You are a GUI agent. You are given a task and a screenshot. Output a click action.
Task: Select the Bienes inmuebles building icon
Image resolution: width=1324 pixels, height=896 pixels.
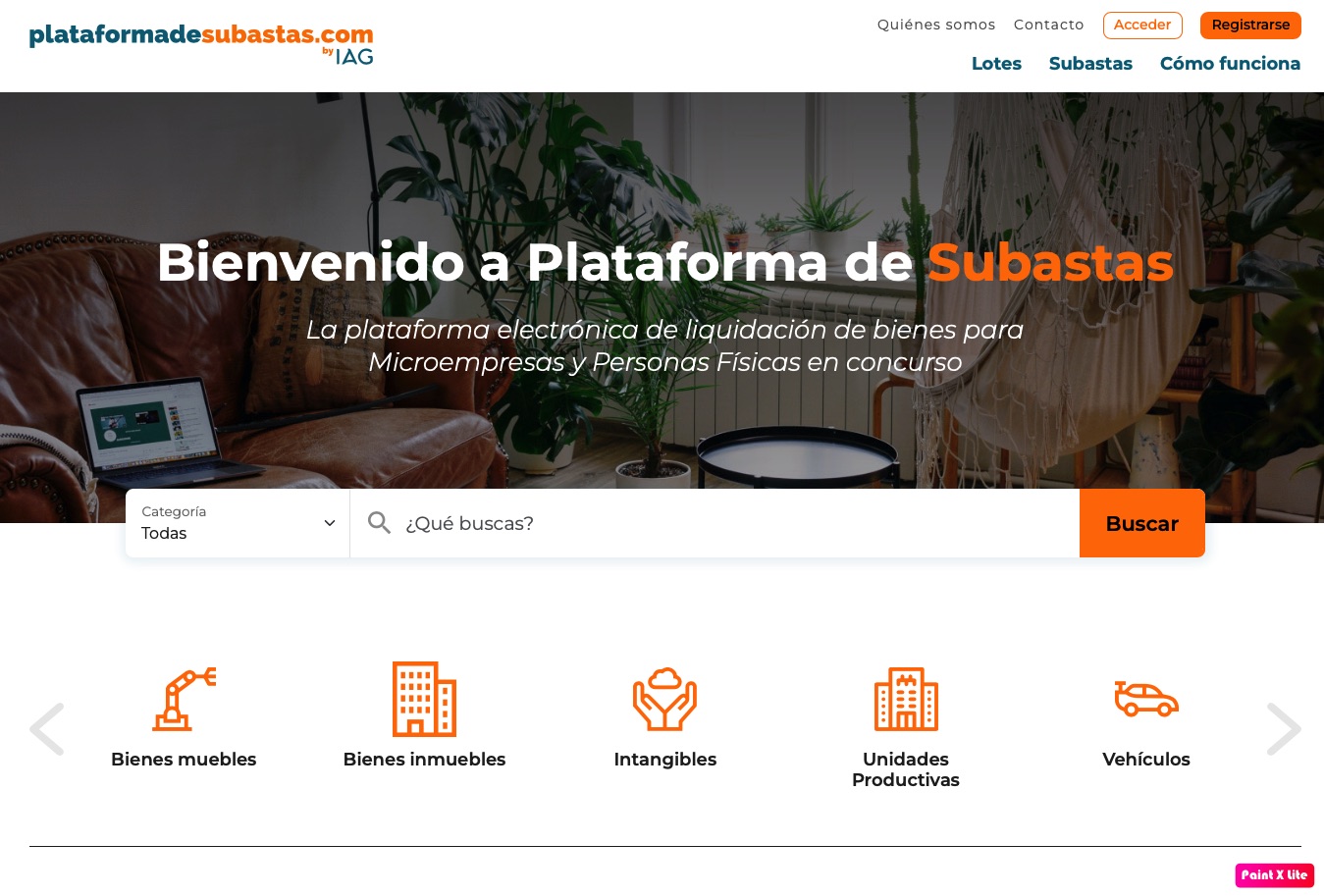424,699
